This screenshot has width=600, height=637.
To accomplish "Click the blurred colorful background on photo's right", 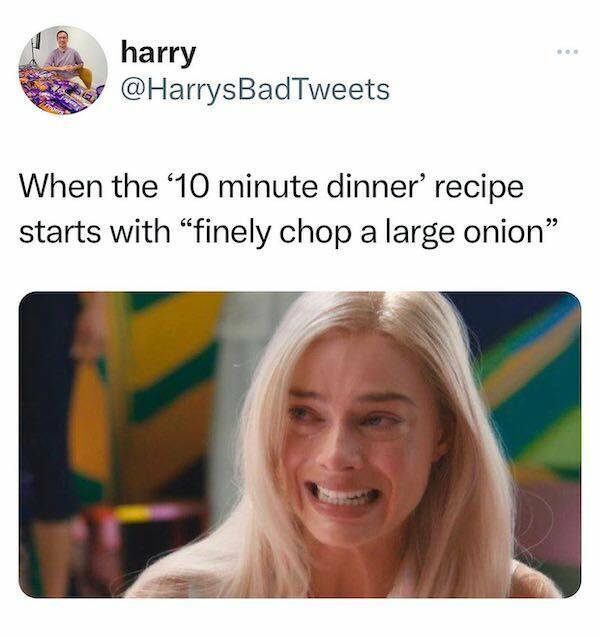I will (x=530, y=400).
